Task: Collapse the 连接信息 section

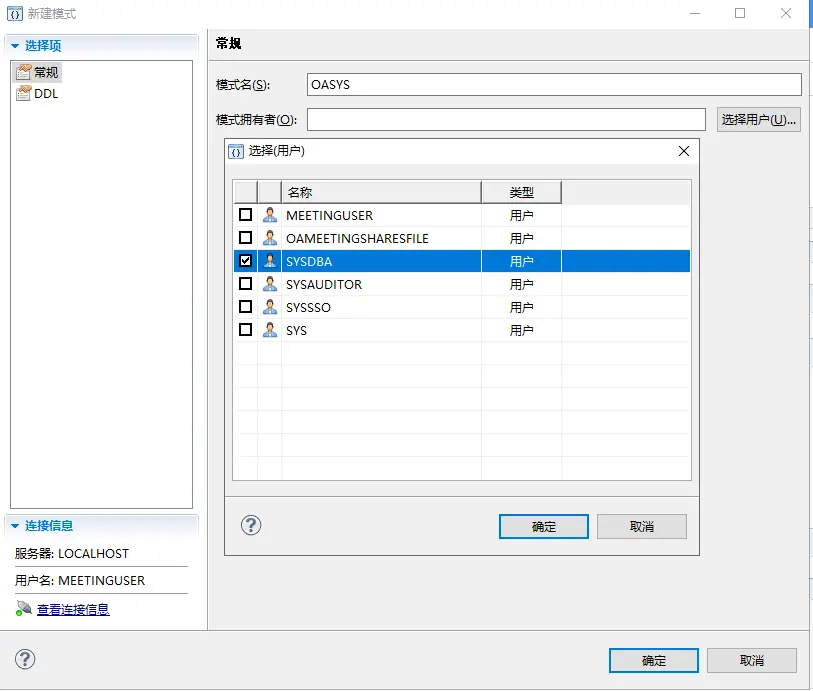Action: point(15,526)
